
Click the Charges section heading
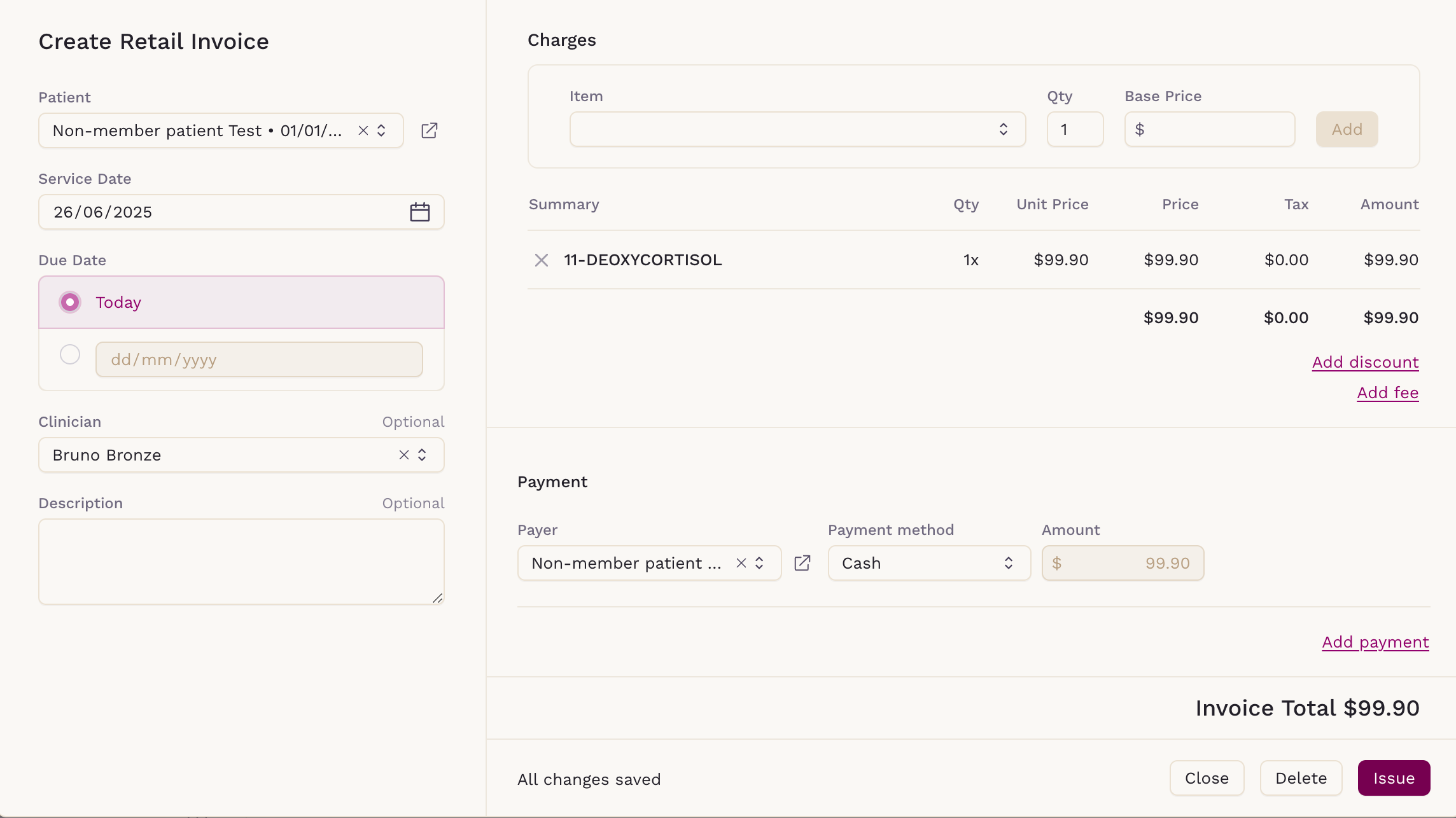pyautogui.click(x=562, y=40)
